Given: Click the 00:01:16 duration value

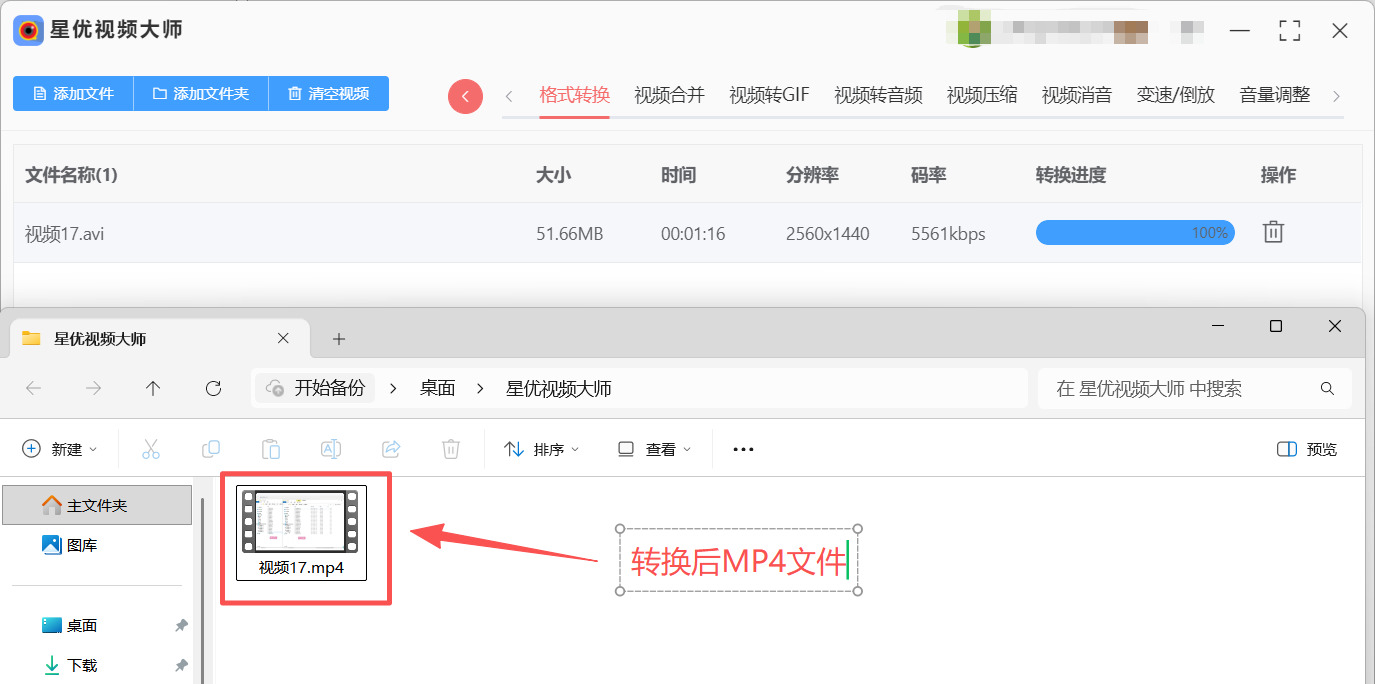Looking at the screenshot, I should tap(693, 234).
